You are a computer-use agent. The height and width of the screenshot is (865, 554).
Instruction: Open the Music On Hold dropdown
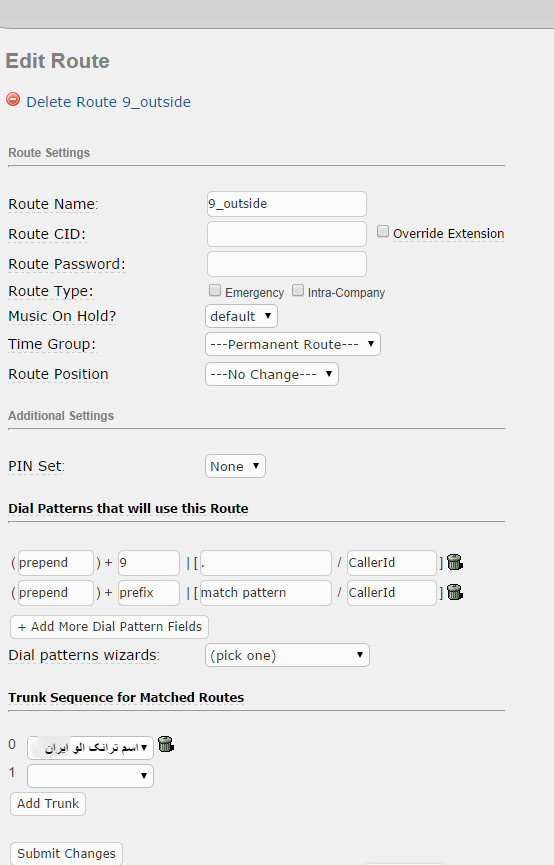[241, 317]
